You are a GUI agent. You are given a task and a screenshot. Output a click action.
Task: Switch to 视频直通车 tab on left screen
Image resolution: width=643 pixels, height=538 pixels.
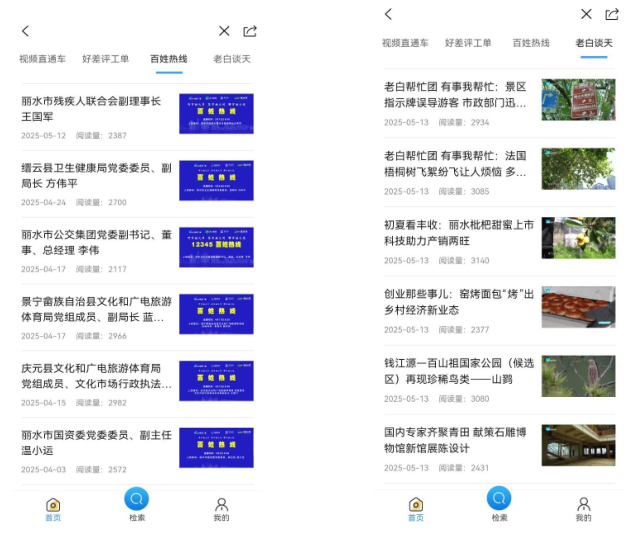pos(42,59)
